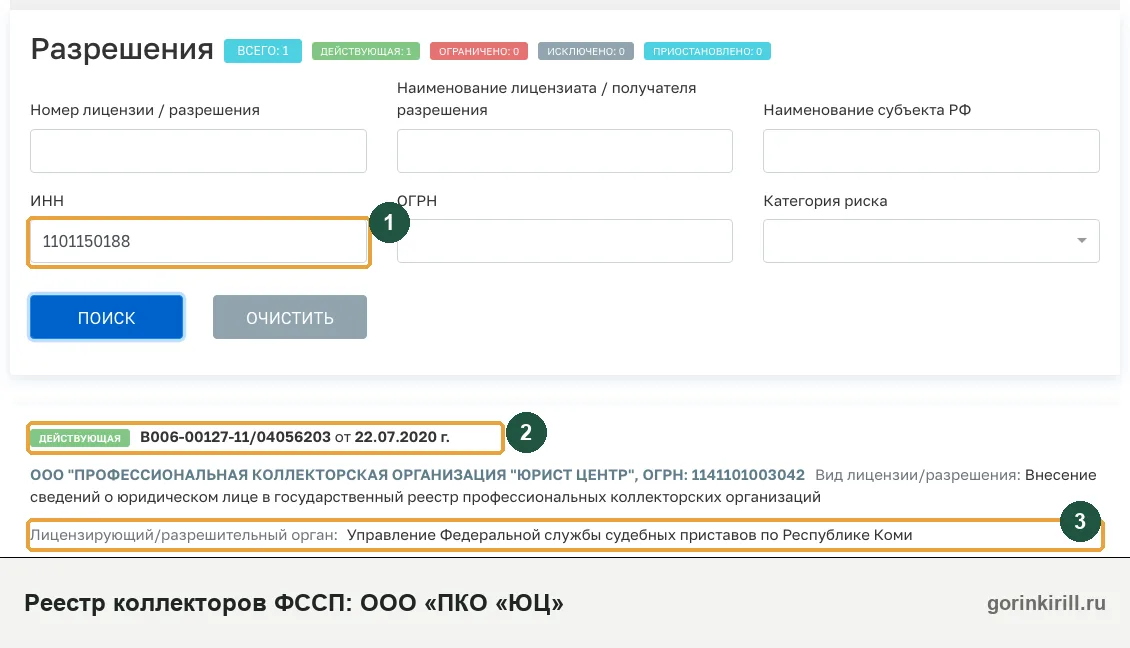
Task: Focus the ОГРН input field
Action: click(x=564, y=241)
